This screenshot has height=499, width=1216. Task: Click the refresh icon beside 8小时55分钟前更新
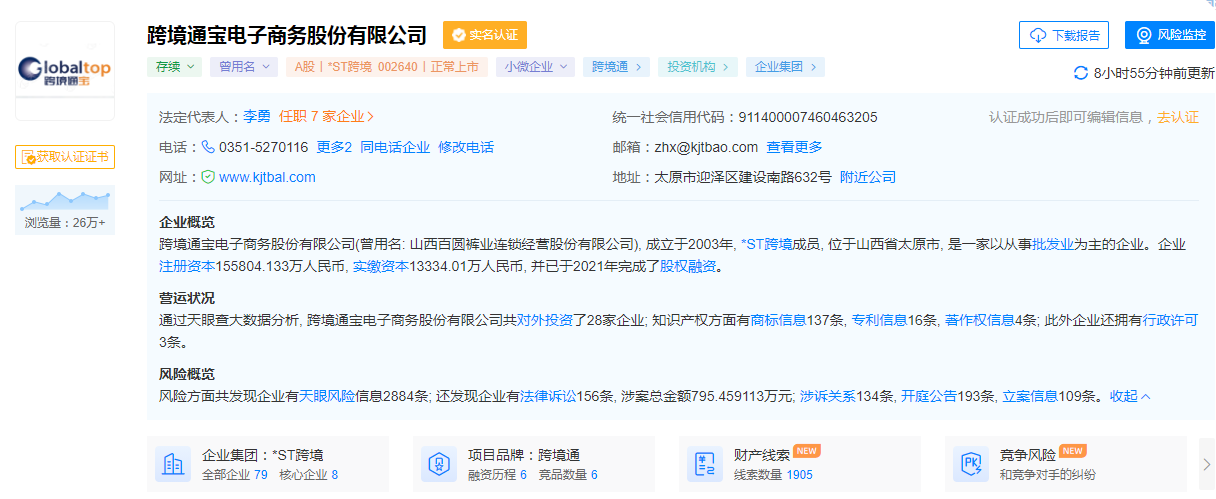coord(1080,73)
